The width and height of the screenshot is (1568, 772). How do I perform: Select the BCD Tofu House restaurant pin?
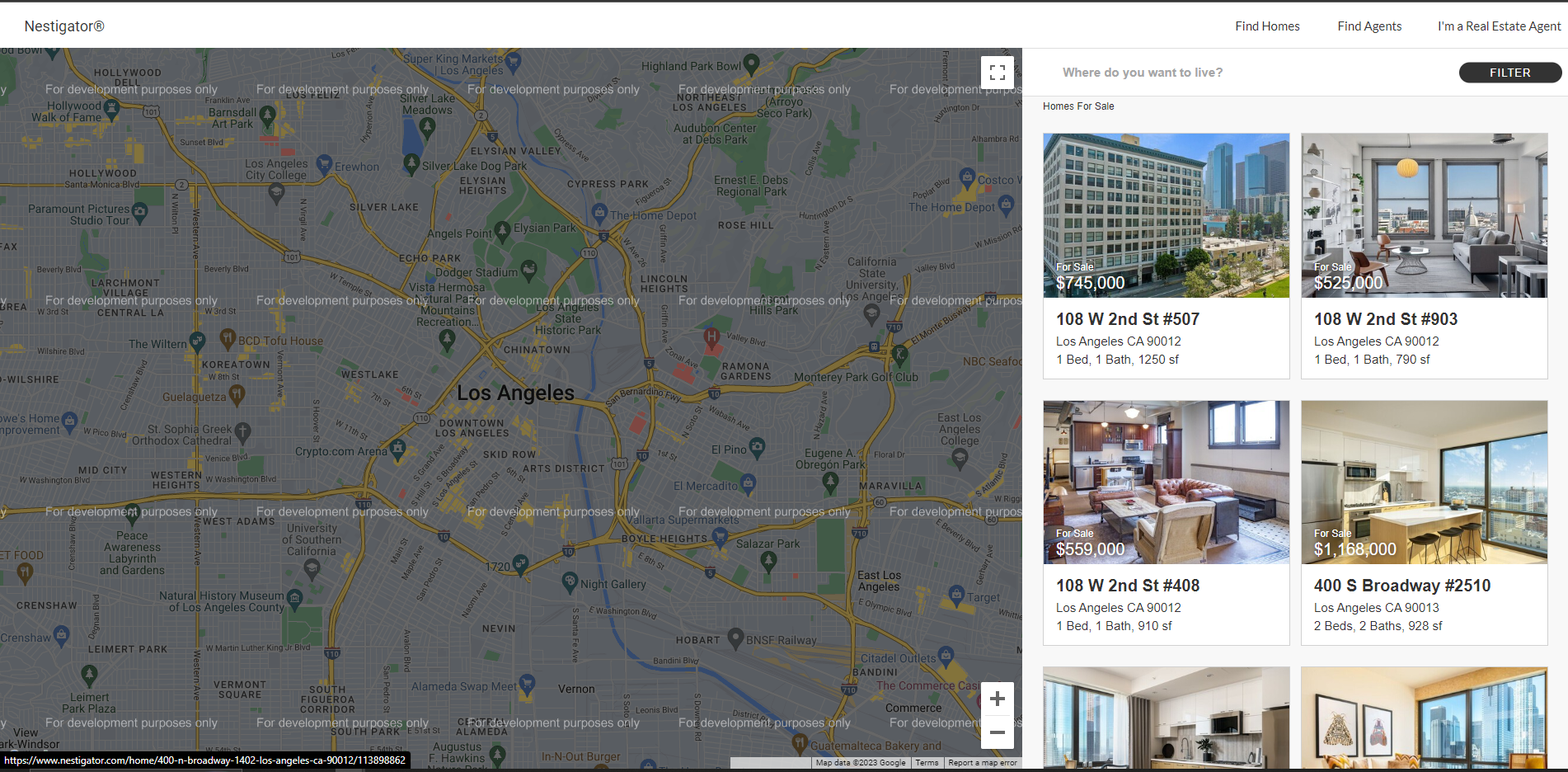coord(228,338)
